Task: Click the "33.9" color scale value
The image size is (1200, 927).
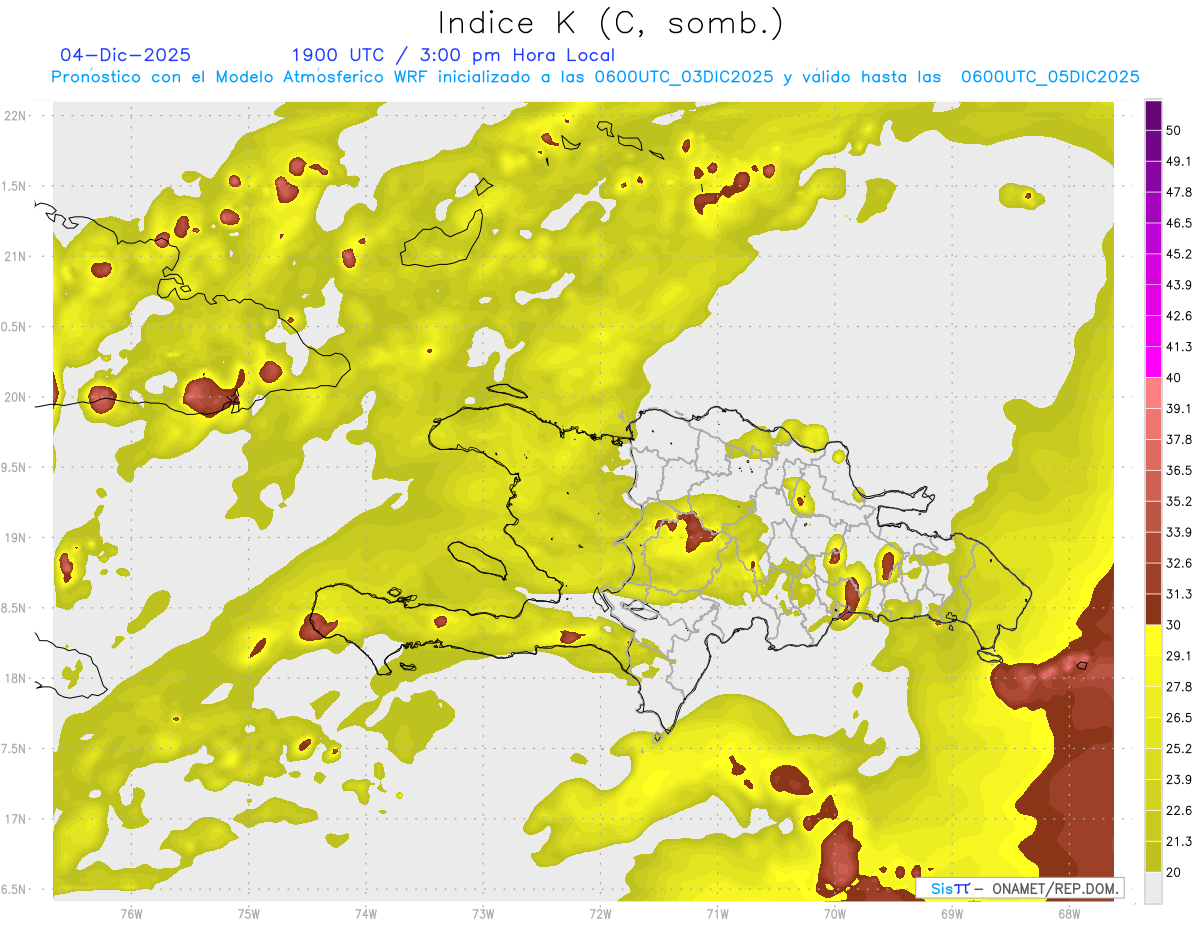Action: coord(1179,532)
